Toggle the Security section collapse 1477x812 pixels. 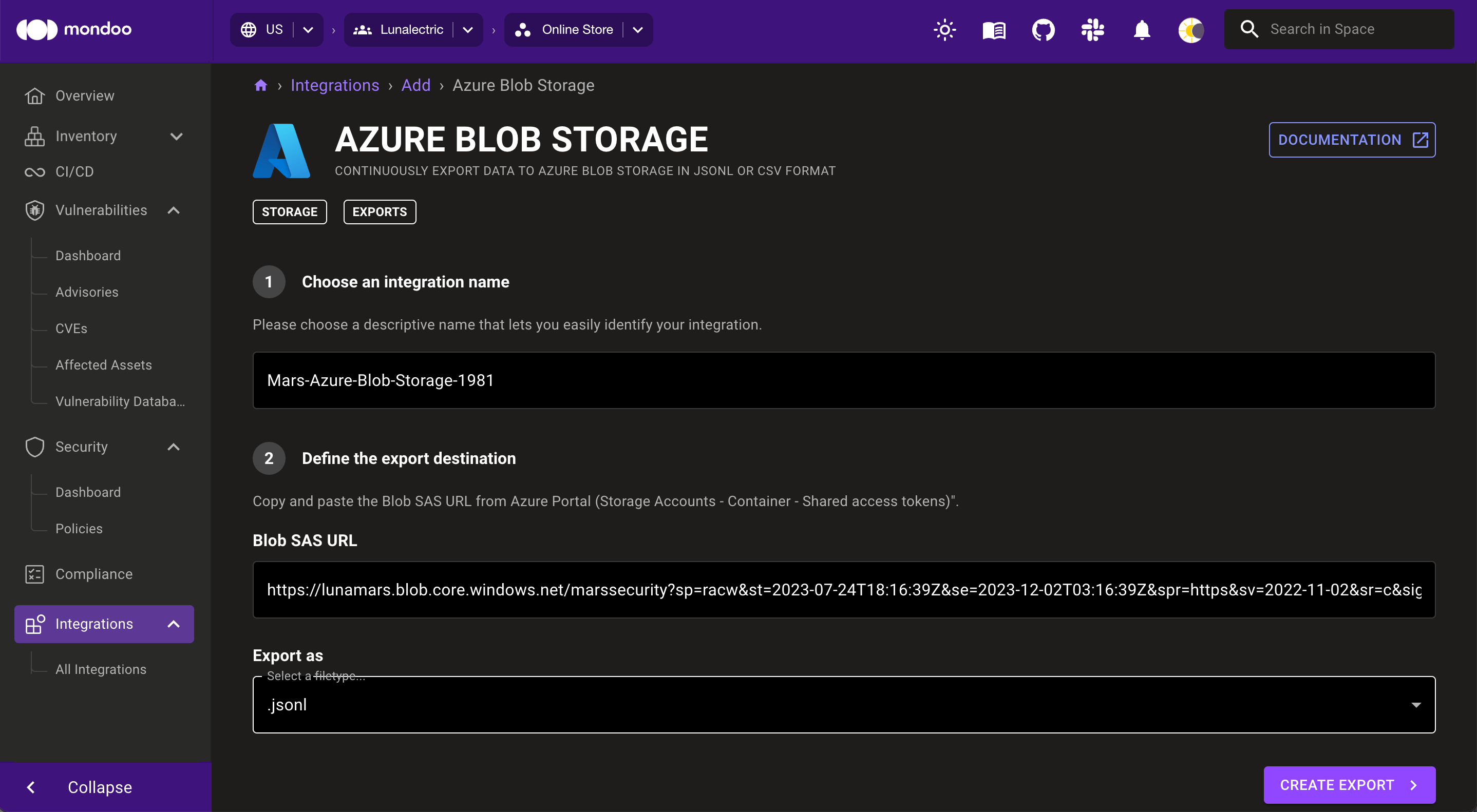tap(176, 446)
